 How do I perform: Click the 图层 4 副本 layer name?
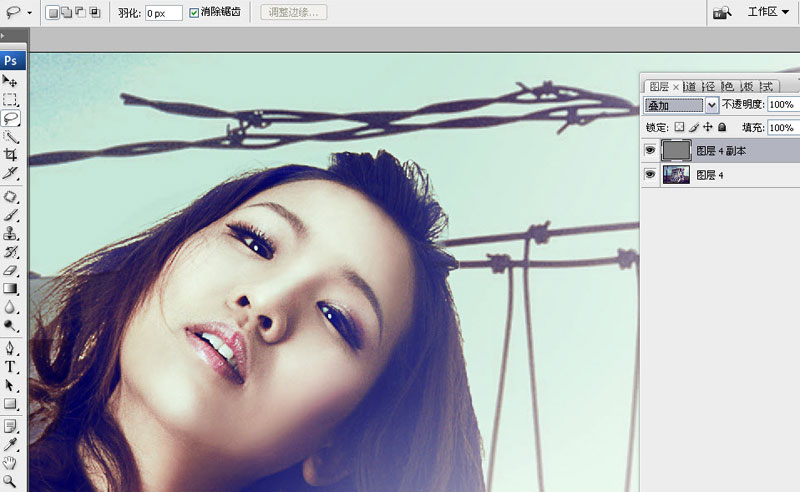[x=721, y=151]
